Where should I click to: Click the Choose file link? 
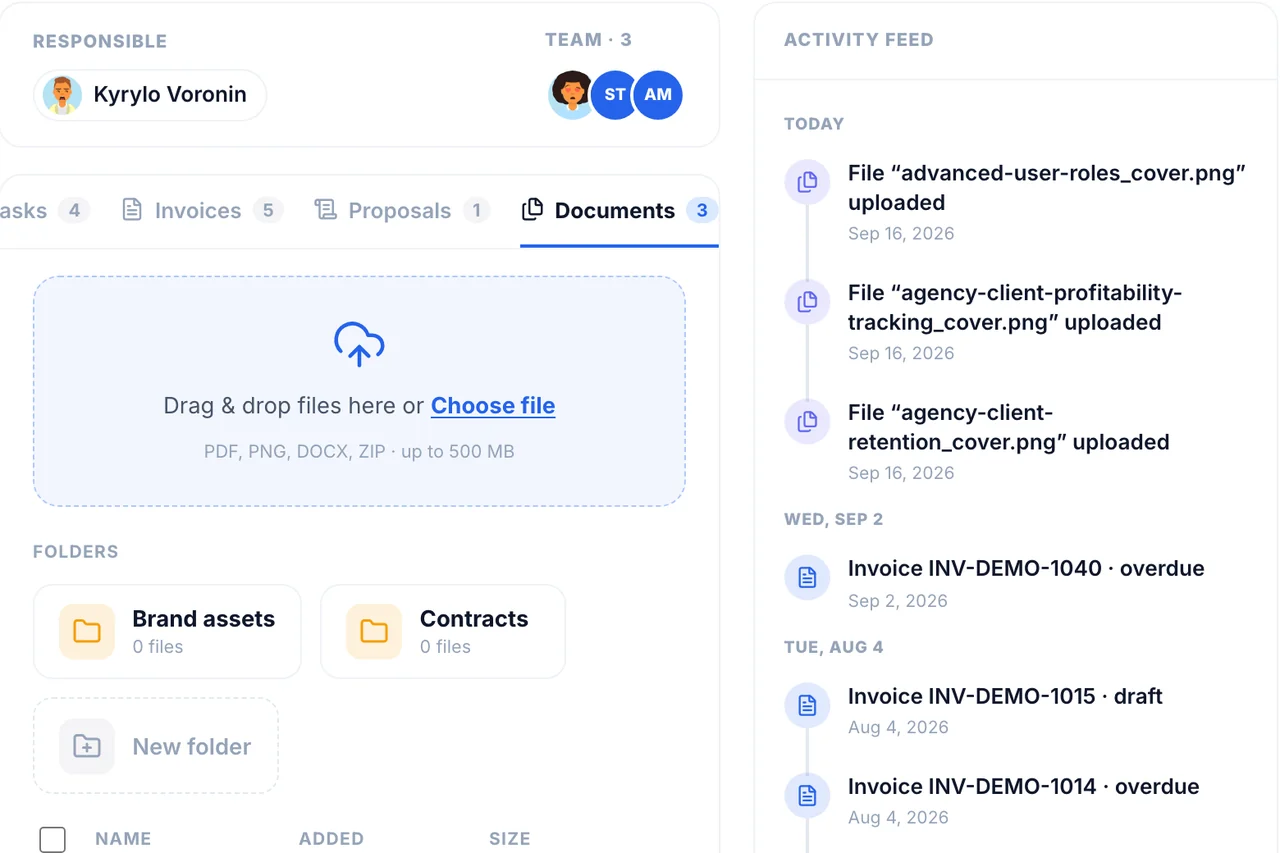click(x=493, y=405)
